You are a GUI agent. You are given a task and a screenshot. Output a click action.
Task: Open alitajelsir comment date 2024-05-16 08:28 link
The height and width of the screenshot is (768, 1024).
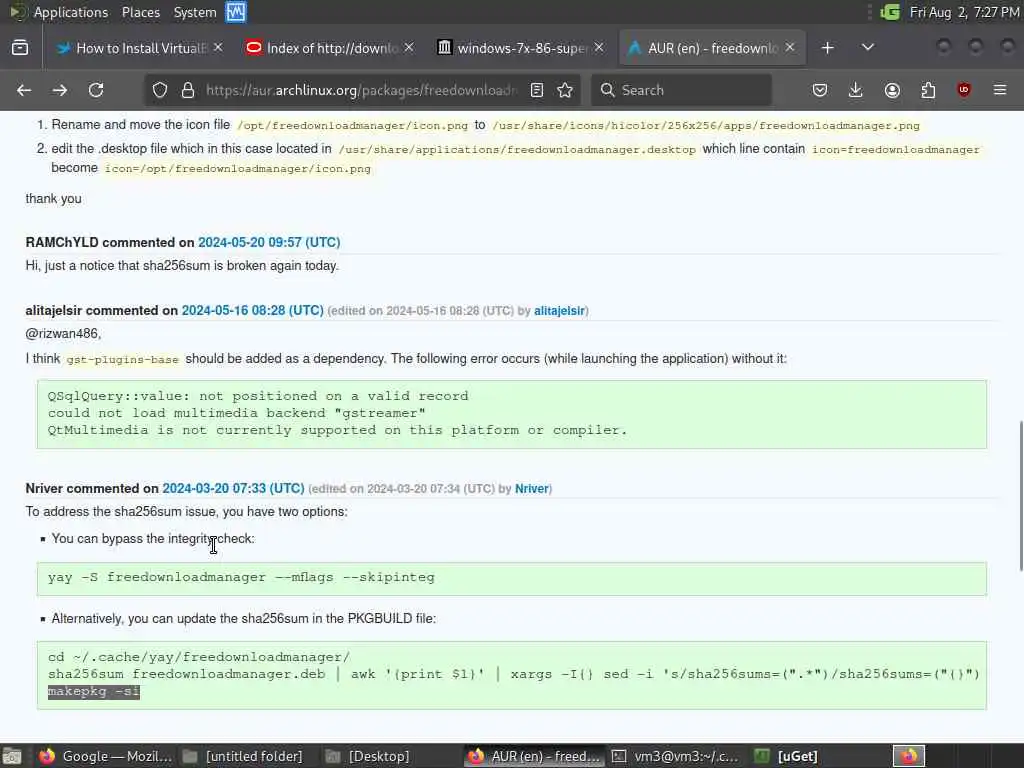click(253, 310)
